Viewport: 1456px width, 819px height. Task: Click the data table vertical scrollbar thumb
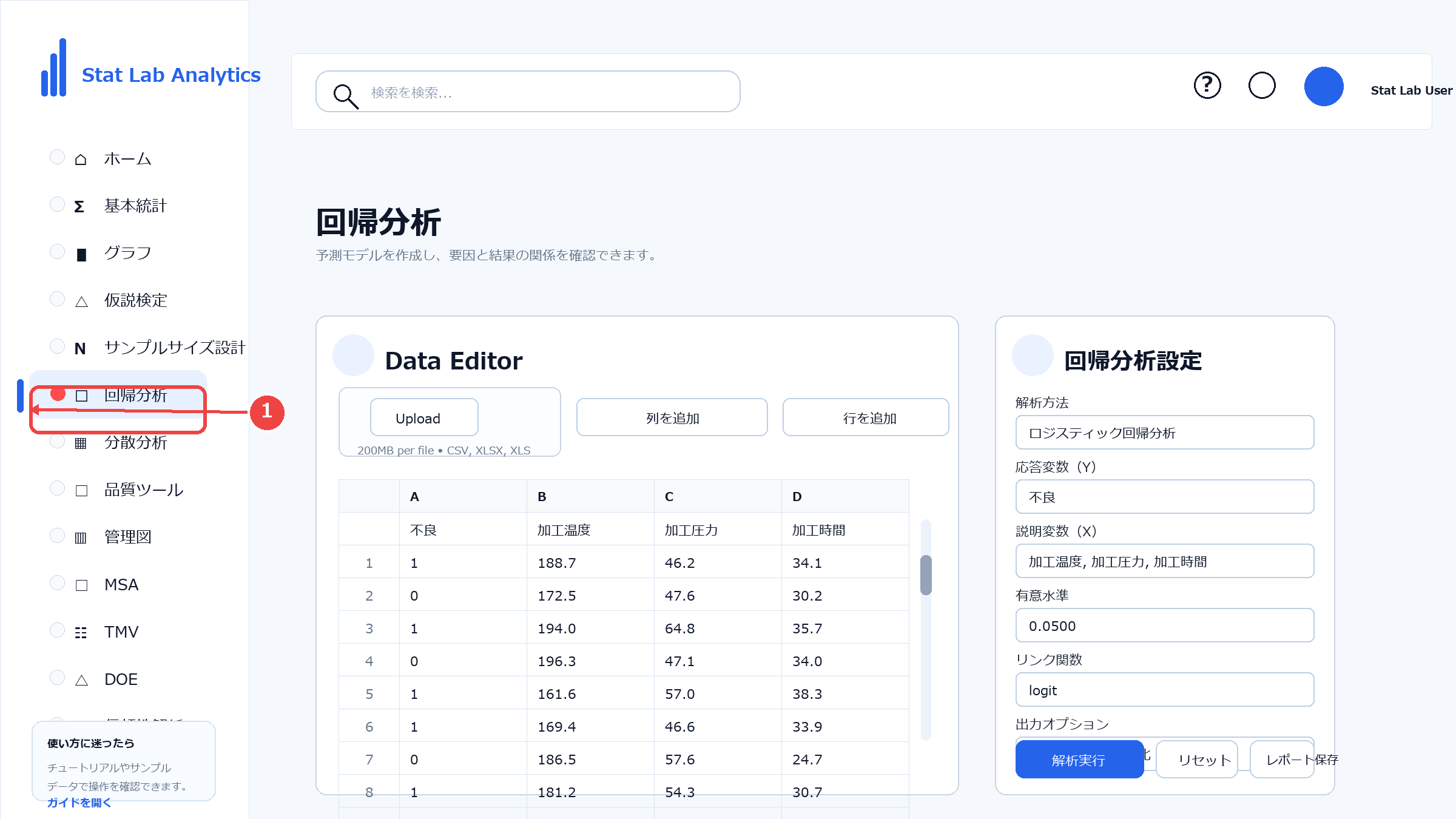tap(926, 575)
